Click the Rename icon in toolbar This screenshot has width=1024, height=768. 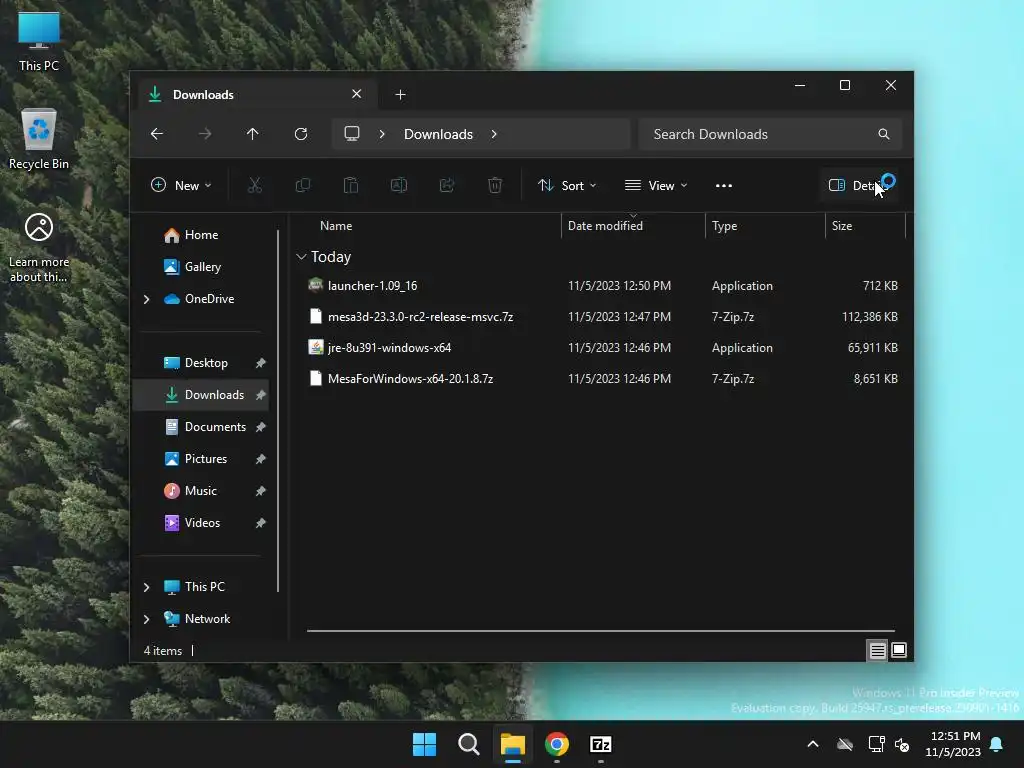399,185
